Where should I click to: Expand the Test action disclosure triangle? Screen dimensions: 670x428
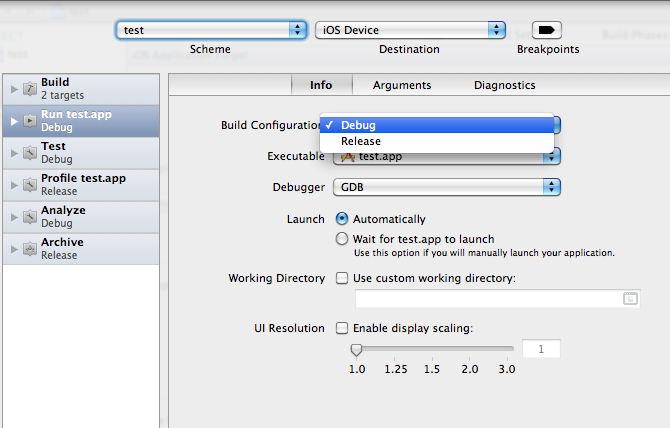[x=14, y=153]
